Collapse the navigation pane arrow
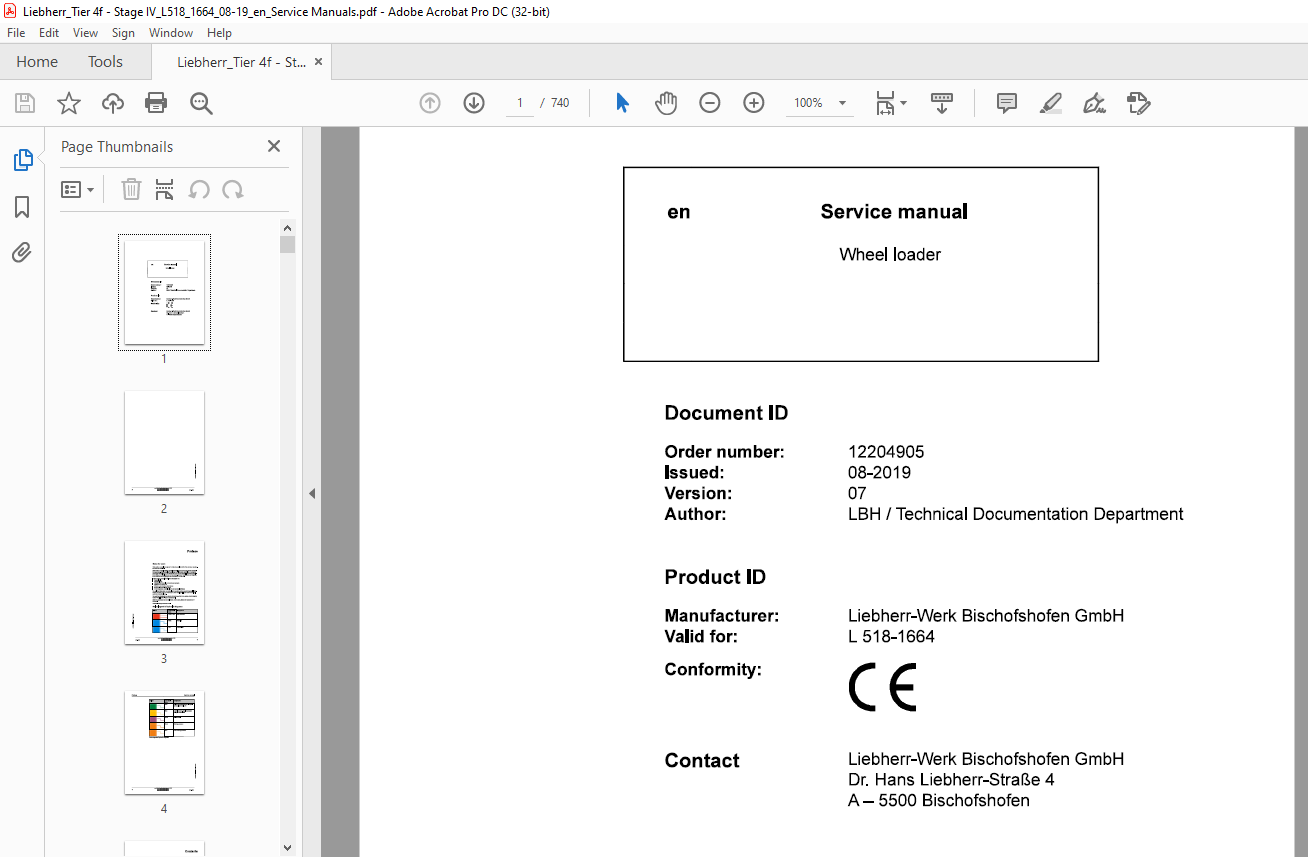Image resolution: width=1308 pixels, height=857 pixels. point(312,493)
